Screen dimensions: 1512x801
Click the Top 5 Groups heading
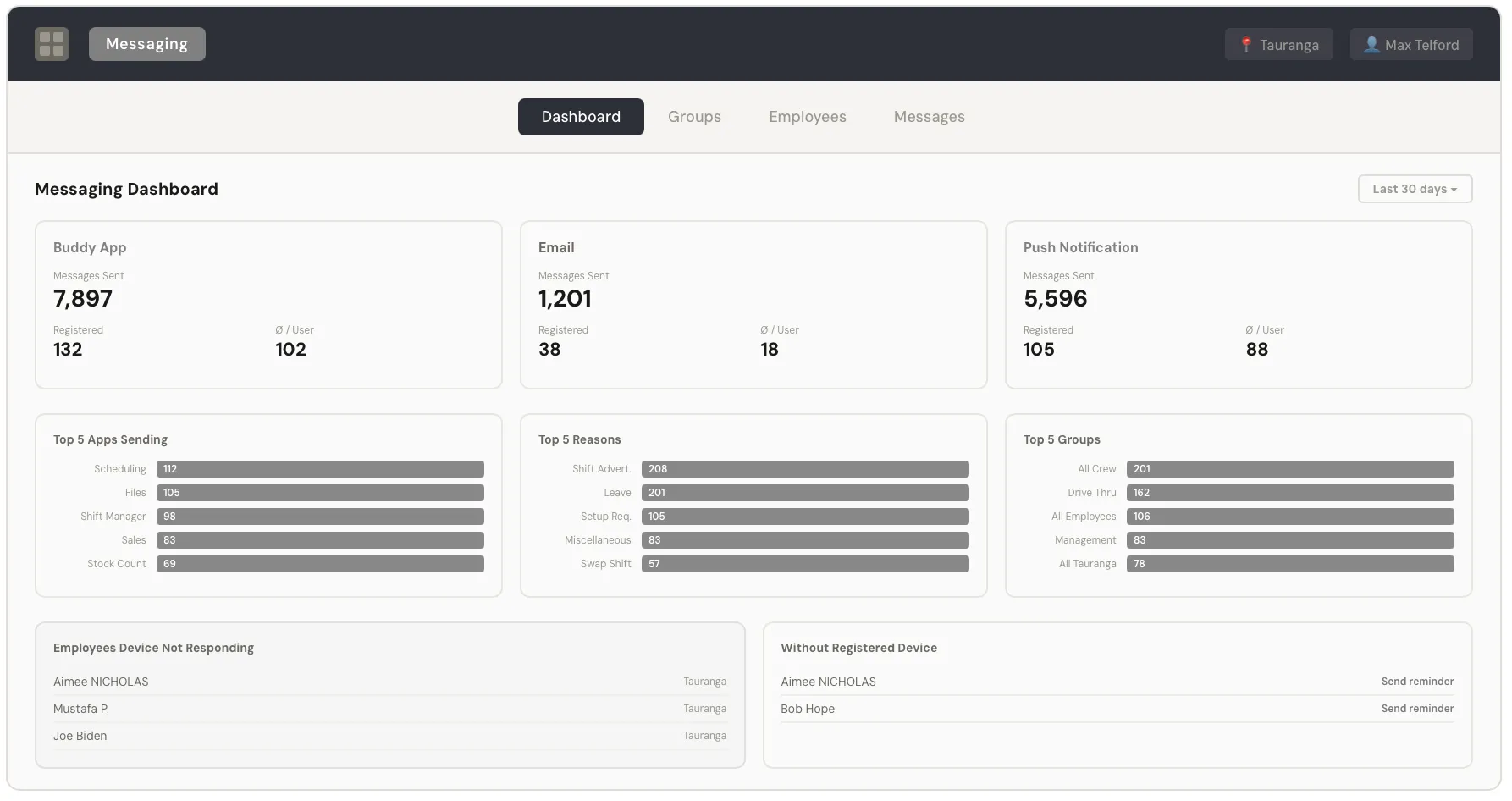(x=1062, y=439)
